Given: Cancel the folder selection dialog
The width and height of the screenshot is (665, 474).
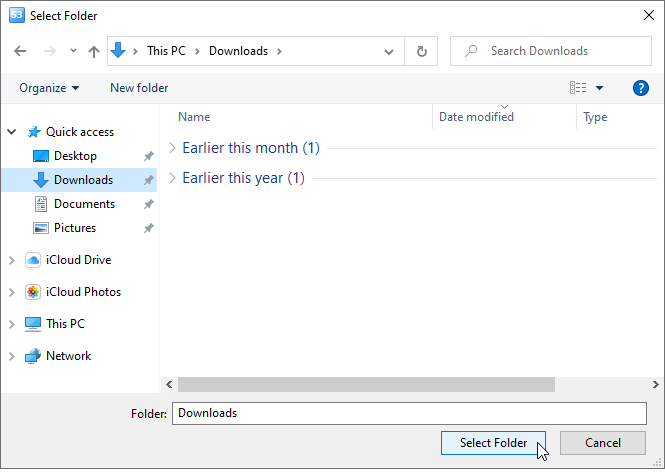Looking at the screenshot, I should click(603, 443).
